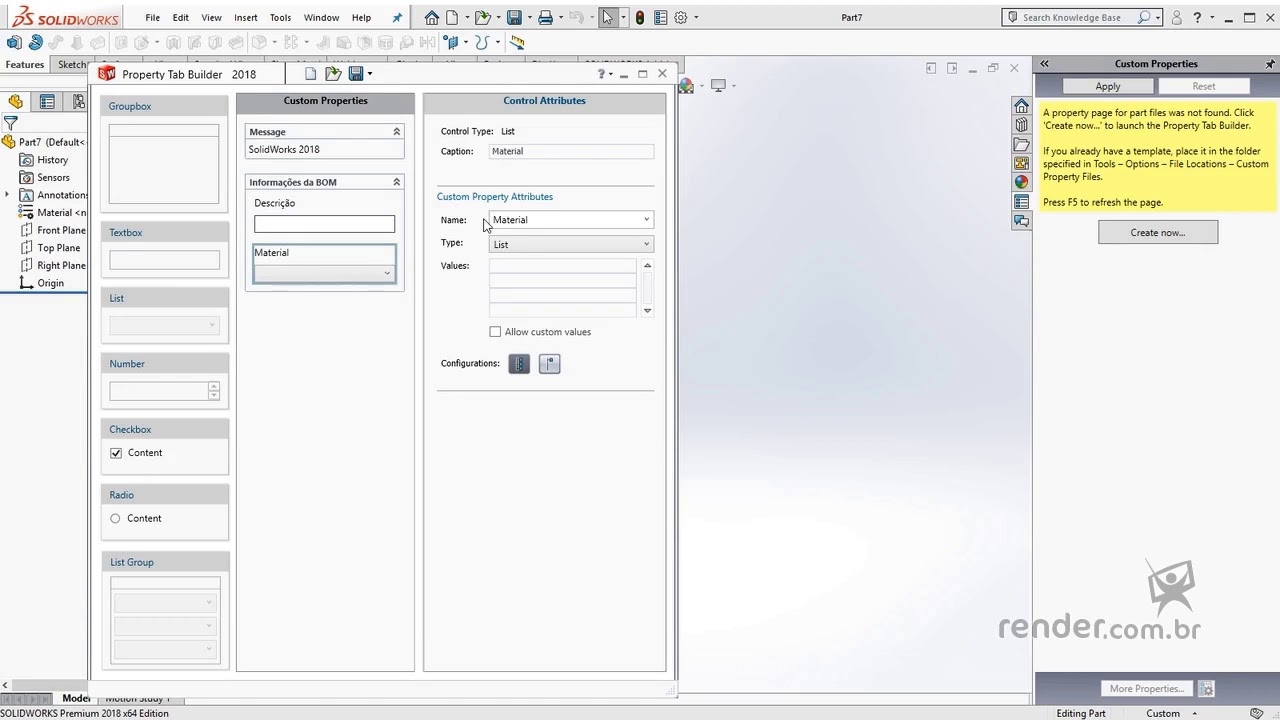Viewport: 1280px width, 720px height.
Task: Click the Reset button in Custom Properties
Action: 1203,86
